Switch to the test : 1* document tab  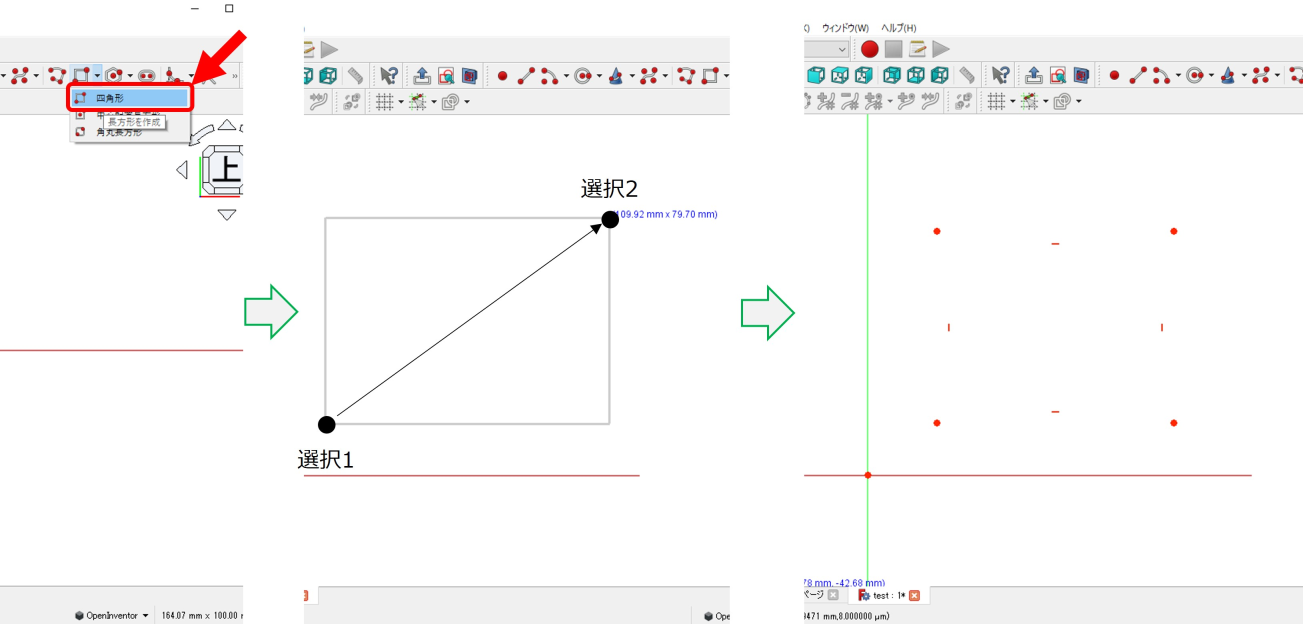tap(881, 595)
